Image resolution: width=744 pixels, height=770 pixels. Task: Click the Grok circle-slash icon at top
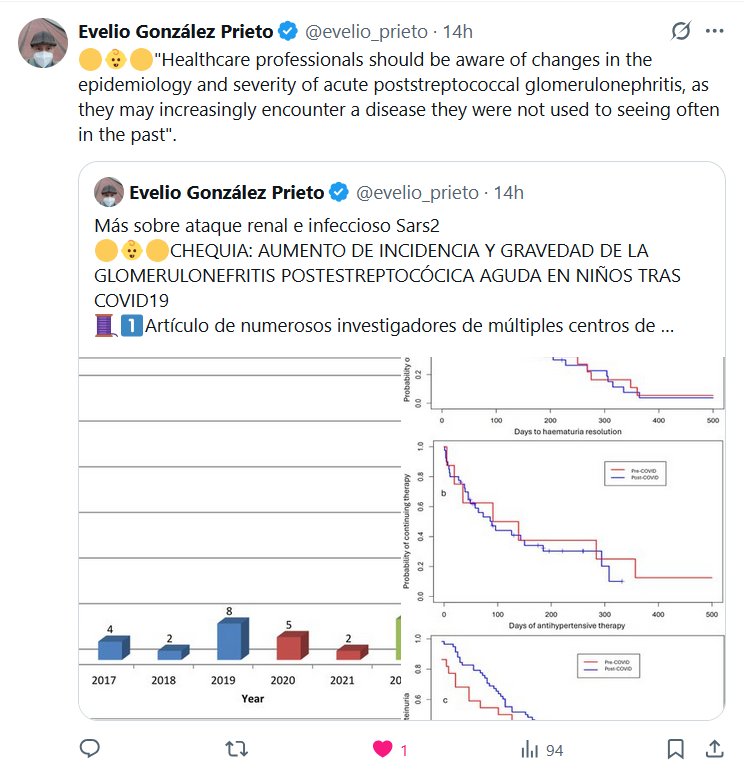click(x=680, y=31)
